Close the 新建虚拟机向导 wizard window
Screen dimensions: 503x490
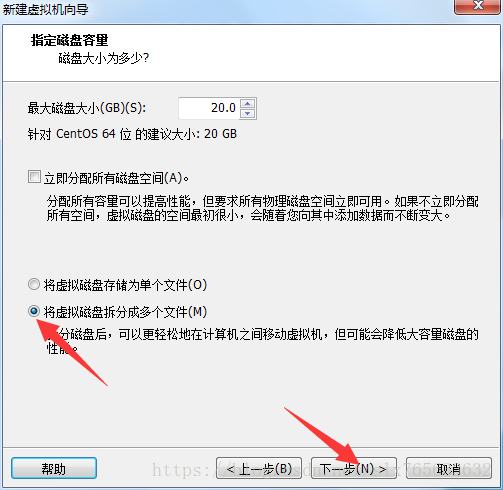(478, 6)
